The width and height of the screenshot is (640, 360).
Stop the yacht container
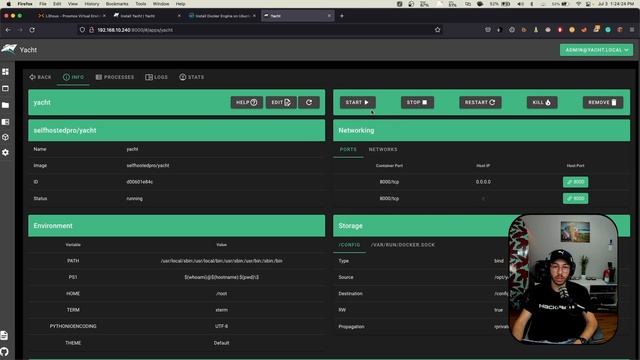pos(417,102)
